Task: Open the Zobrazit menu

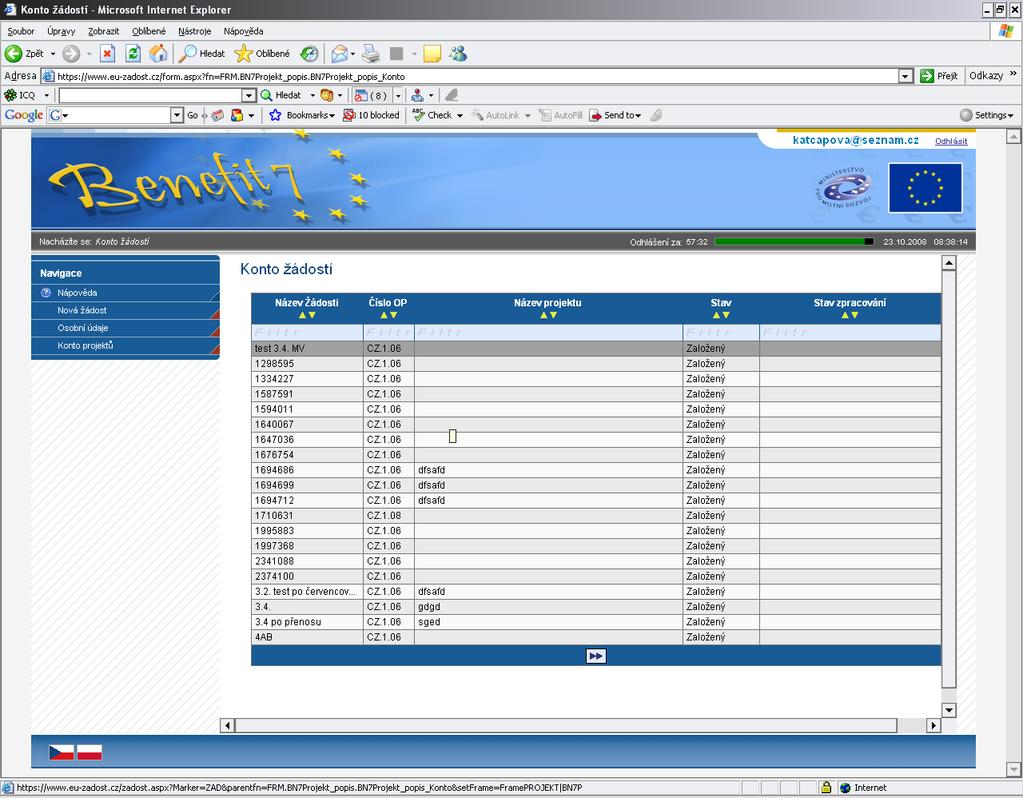Action: (x=104, y=31)
